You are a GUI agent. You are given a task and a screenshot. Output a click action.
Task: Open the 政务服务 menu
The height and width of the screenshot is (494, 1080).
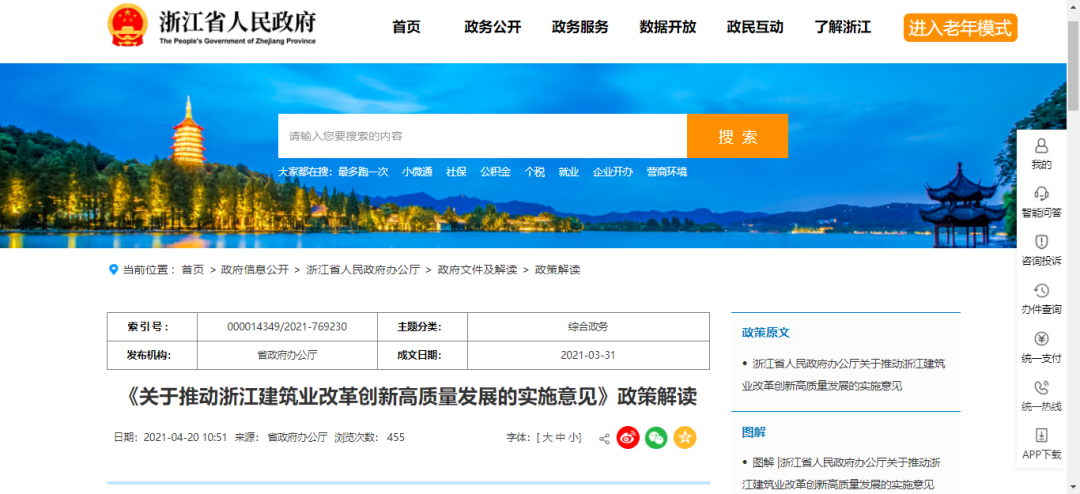point(580,27)
